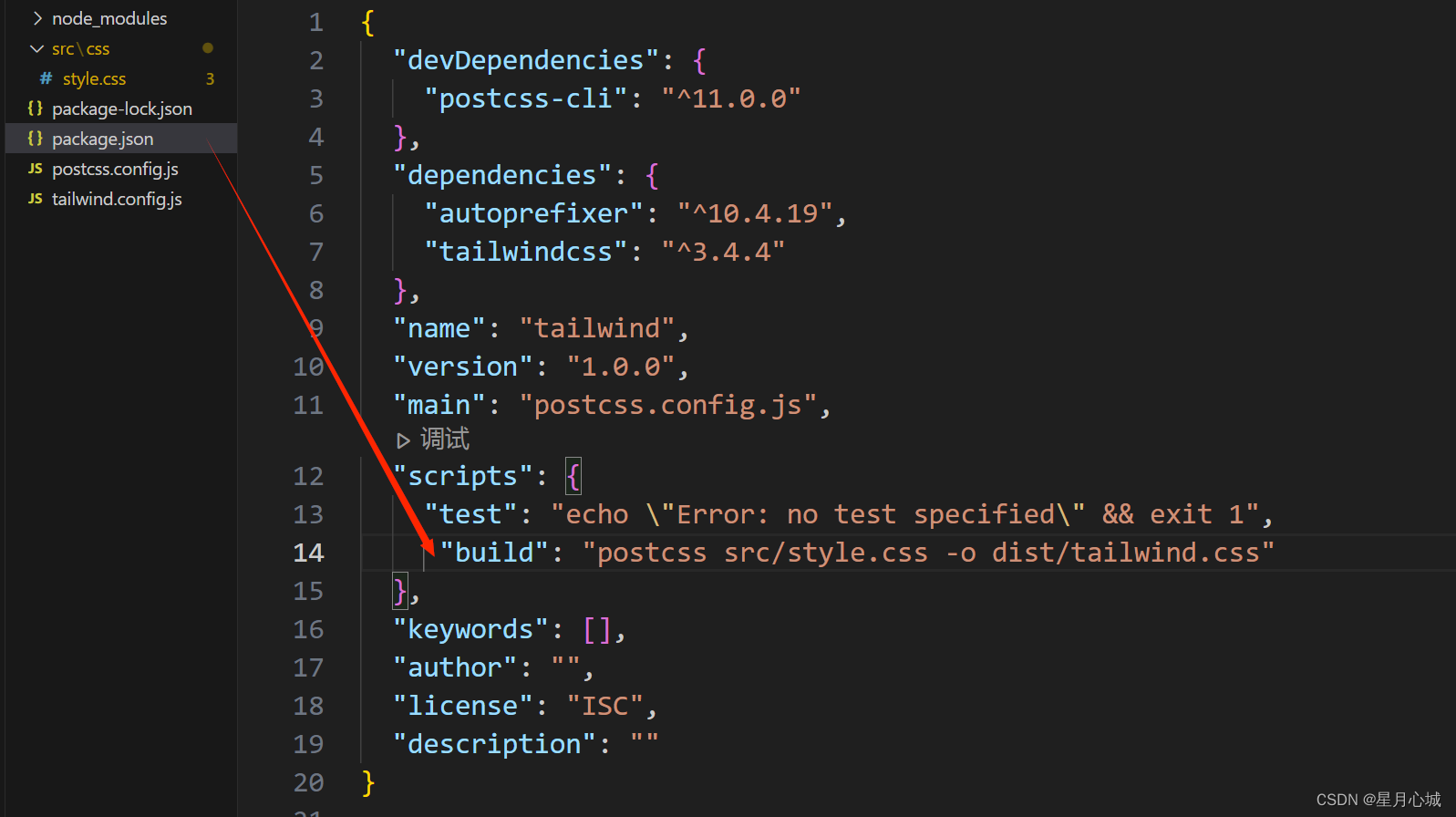Open postcss.config.js file
The image size is (1456, 817).
[115, 169]
